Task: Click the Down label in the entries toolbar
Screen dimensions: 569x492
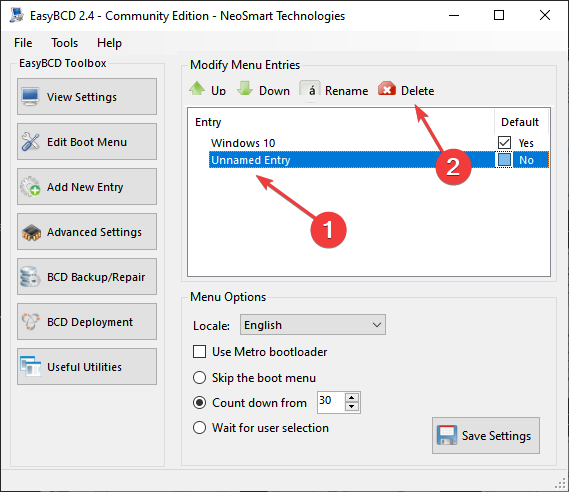Action: coord(274,91)
